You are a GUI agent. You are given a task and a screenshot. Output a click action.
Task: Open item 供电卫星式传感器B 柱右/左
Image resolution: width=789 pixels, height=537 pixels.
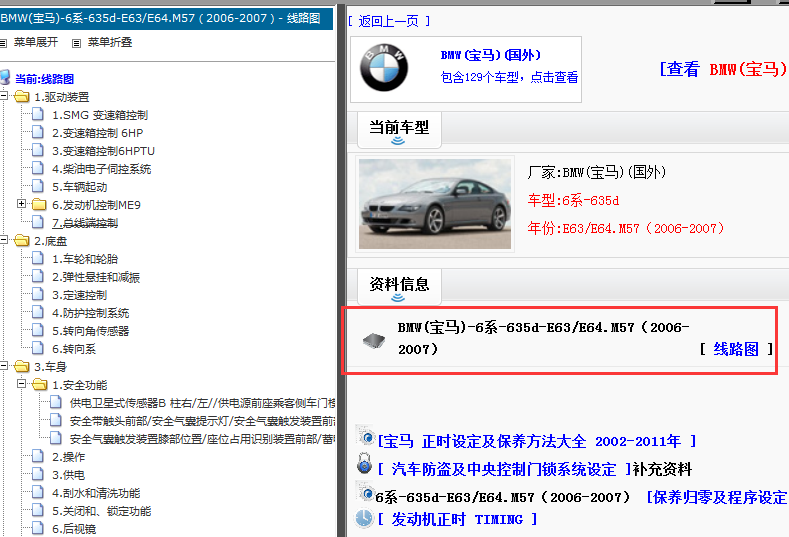click(x=202, y=403)
